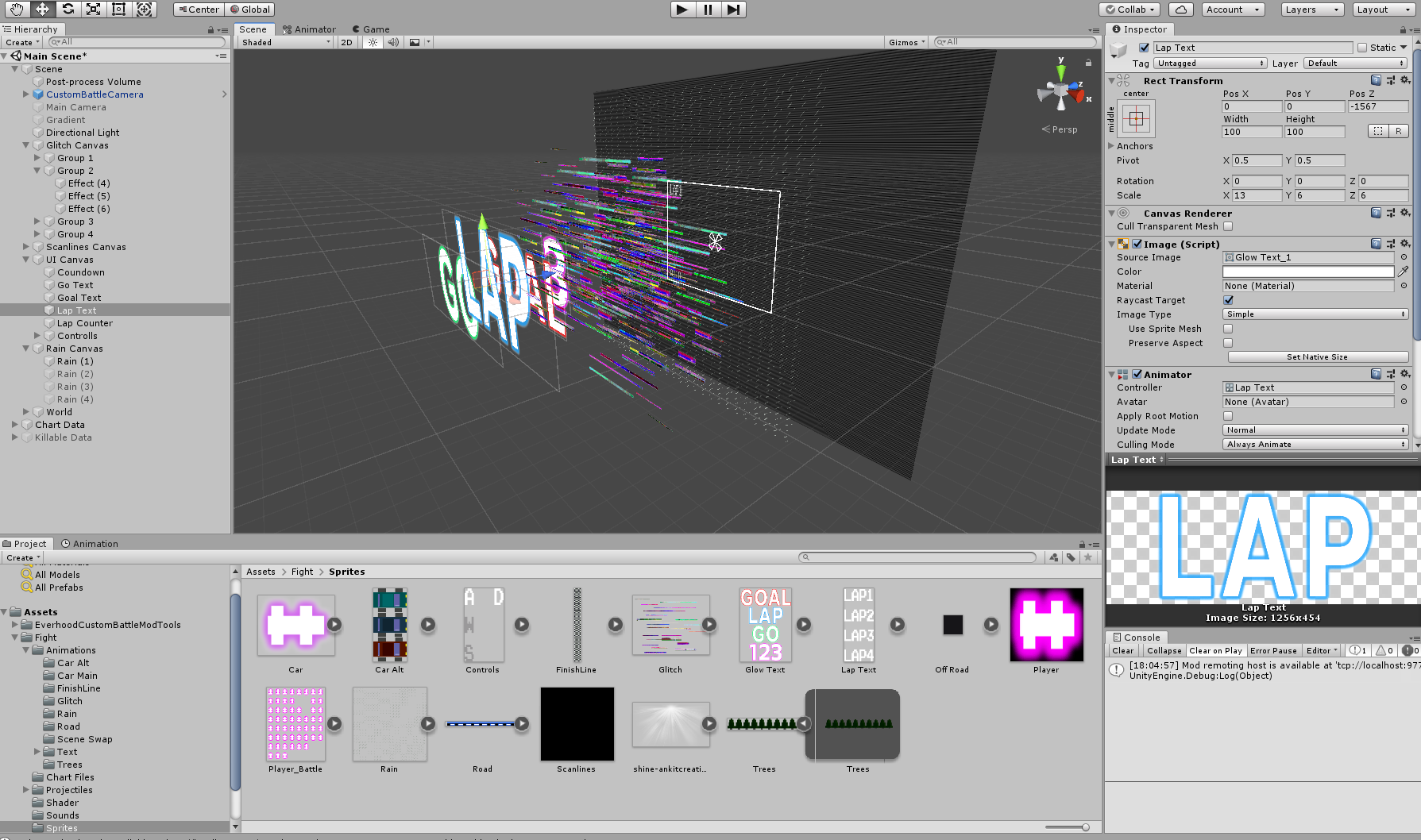Switch to the Animation tab

90,544
